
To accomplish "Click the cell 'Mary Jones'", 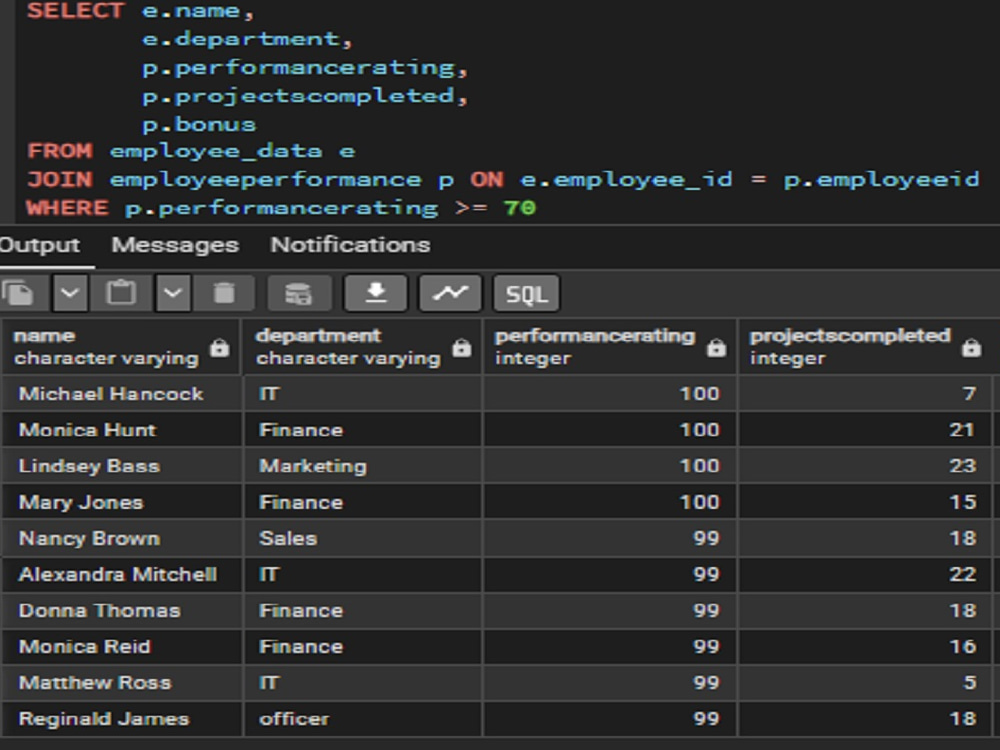I will (122, 503).
